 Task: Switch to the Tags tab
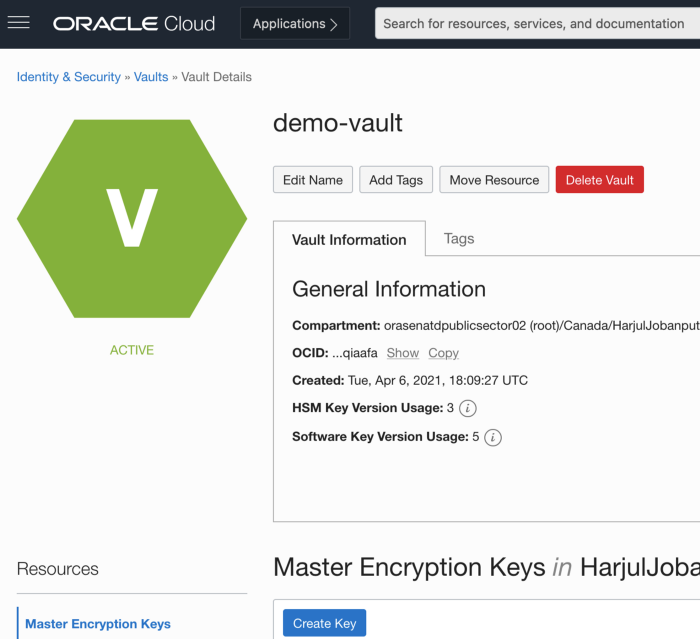pos(459,239)
